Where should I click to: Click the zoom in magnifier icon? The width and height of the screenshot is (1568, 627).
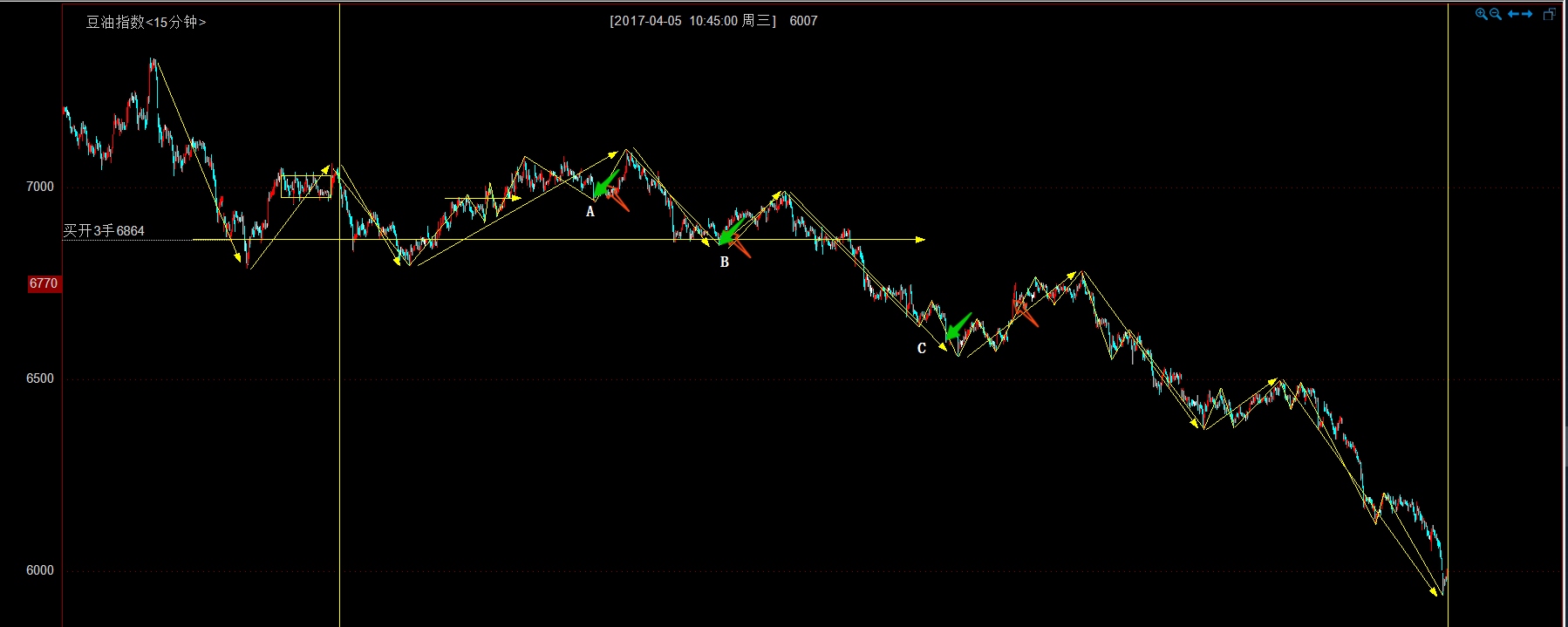1481,14
